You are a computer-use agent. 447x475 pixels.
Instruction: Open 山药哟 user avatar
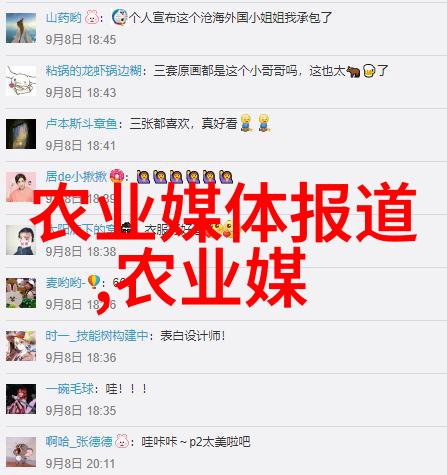(x=21, y=28)
